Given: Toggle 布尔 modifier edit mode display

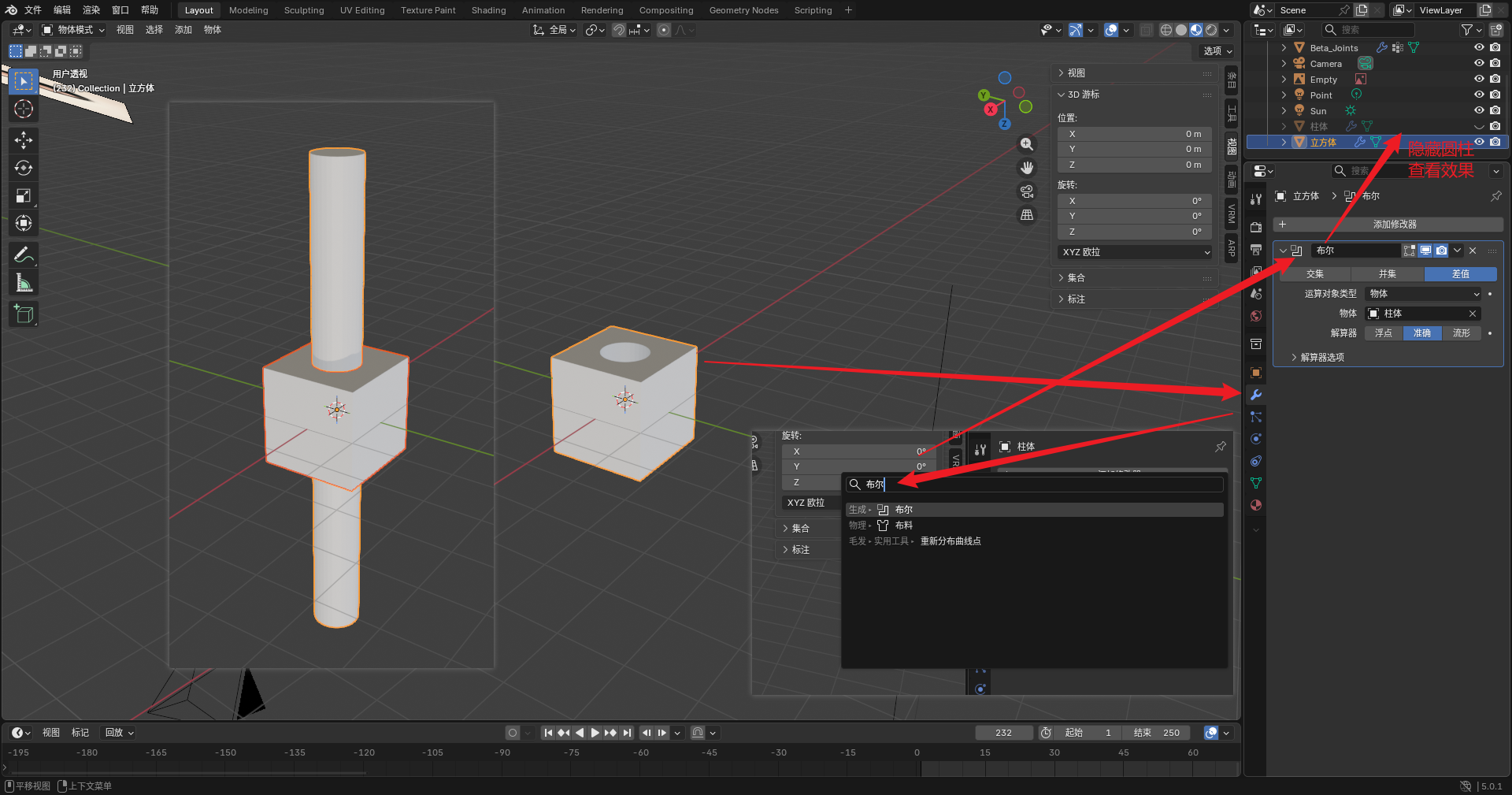Looking at the screenshot, I should 1409,251.
